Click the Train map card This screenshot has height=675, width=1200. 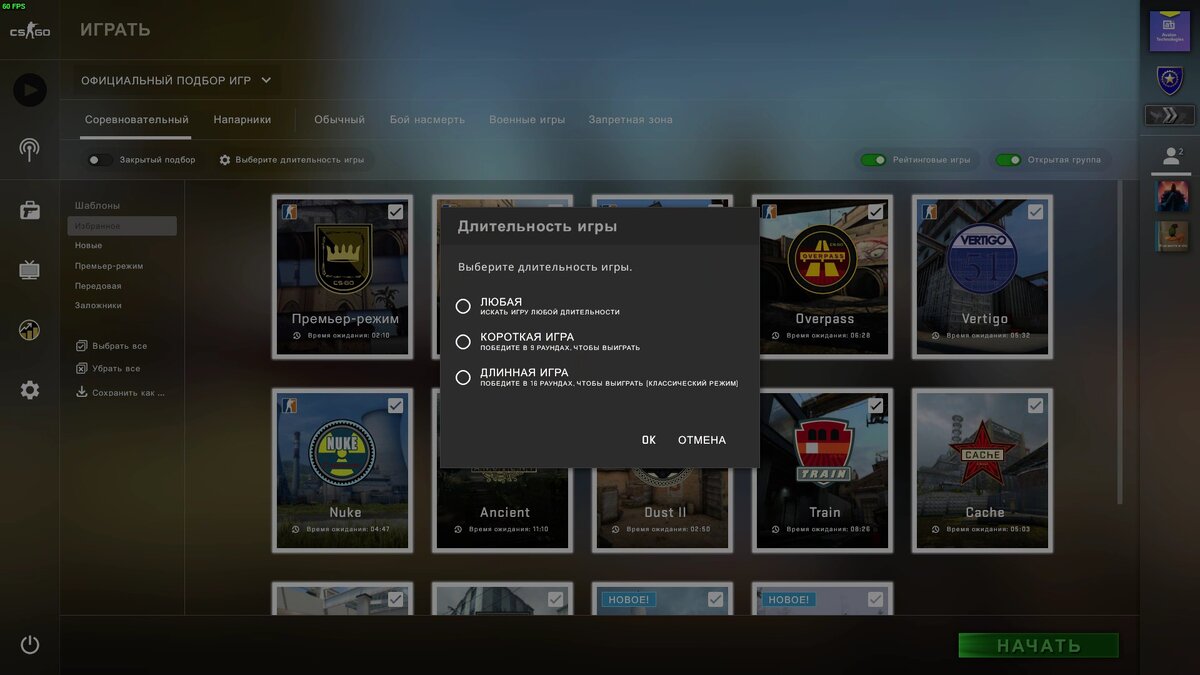point(824,470)
